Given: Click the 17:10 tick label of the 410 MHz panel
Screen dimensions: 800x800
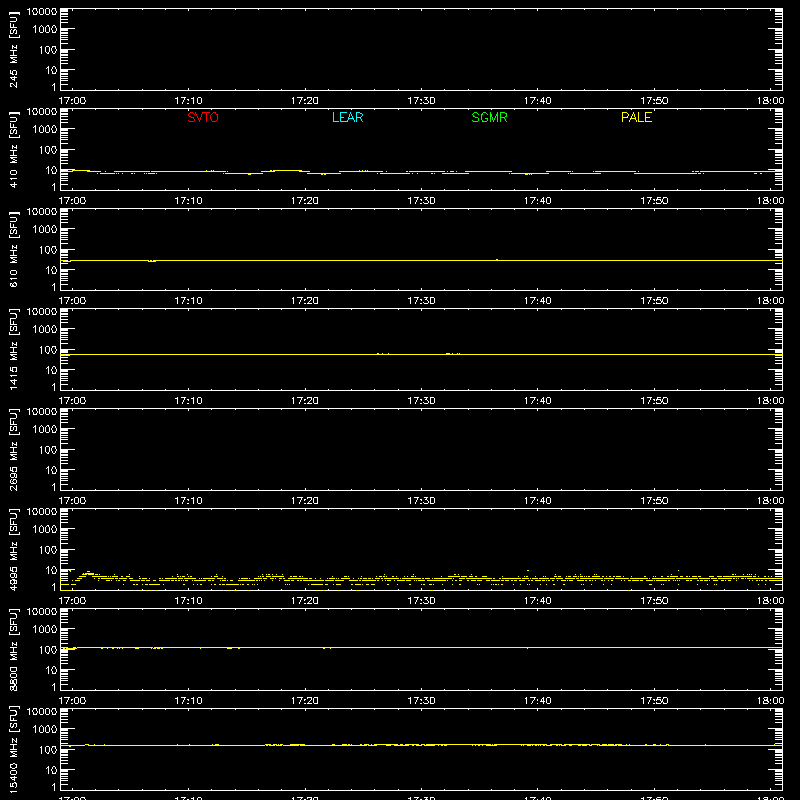Looking at the screenshot, I should (x=188, y=201).
